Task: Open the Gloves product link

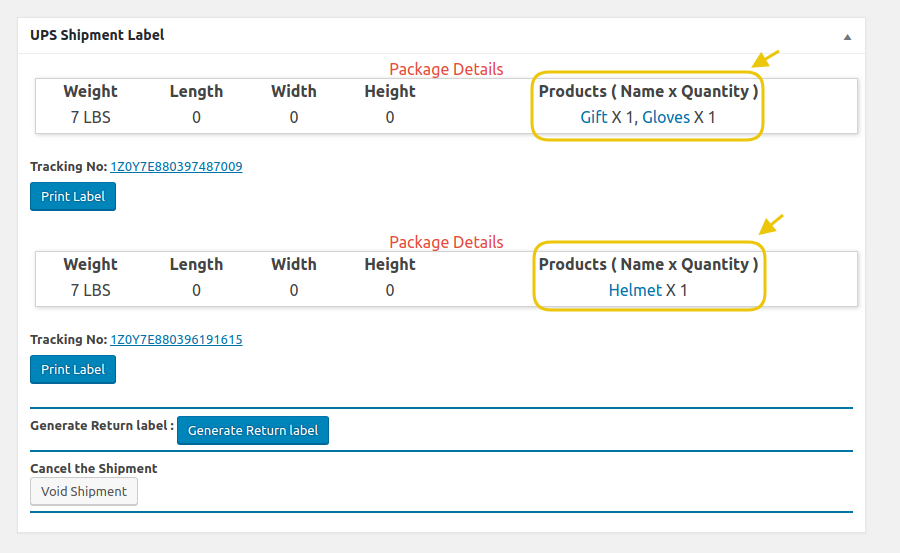Action: point(666,117)
